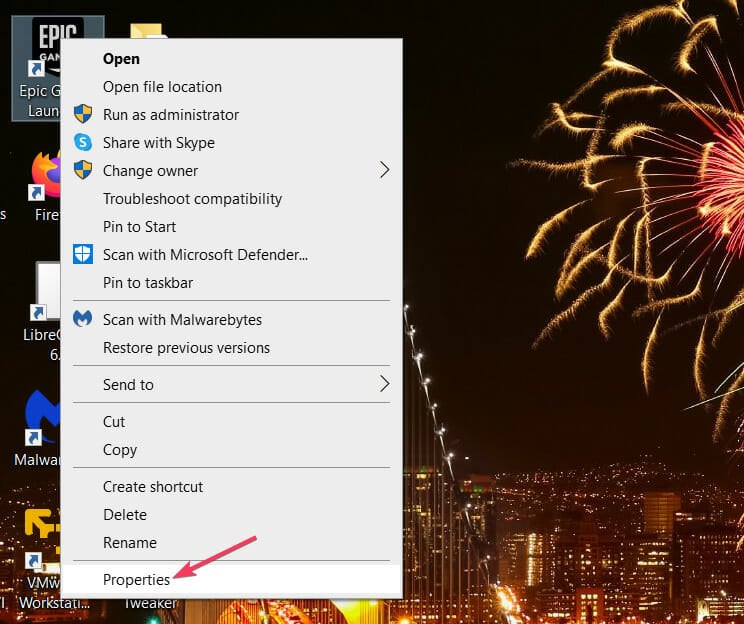Select the Malwarebytes desktop shortcut
The width and height of the screenshot is (744, 624).
click(x=38, y=427)
